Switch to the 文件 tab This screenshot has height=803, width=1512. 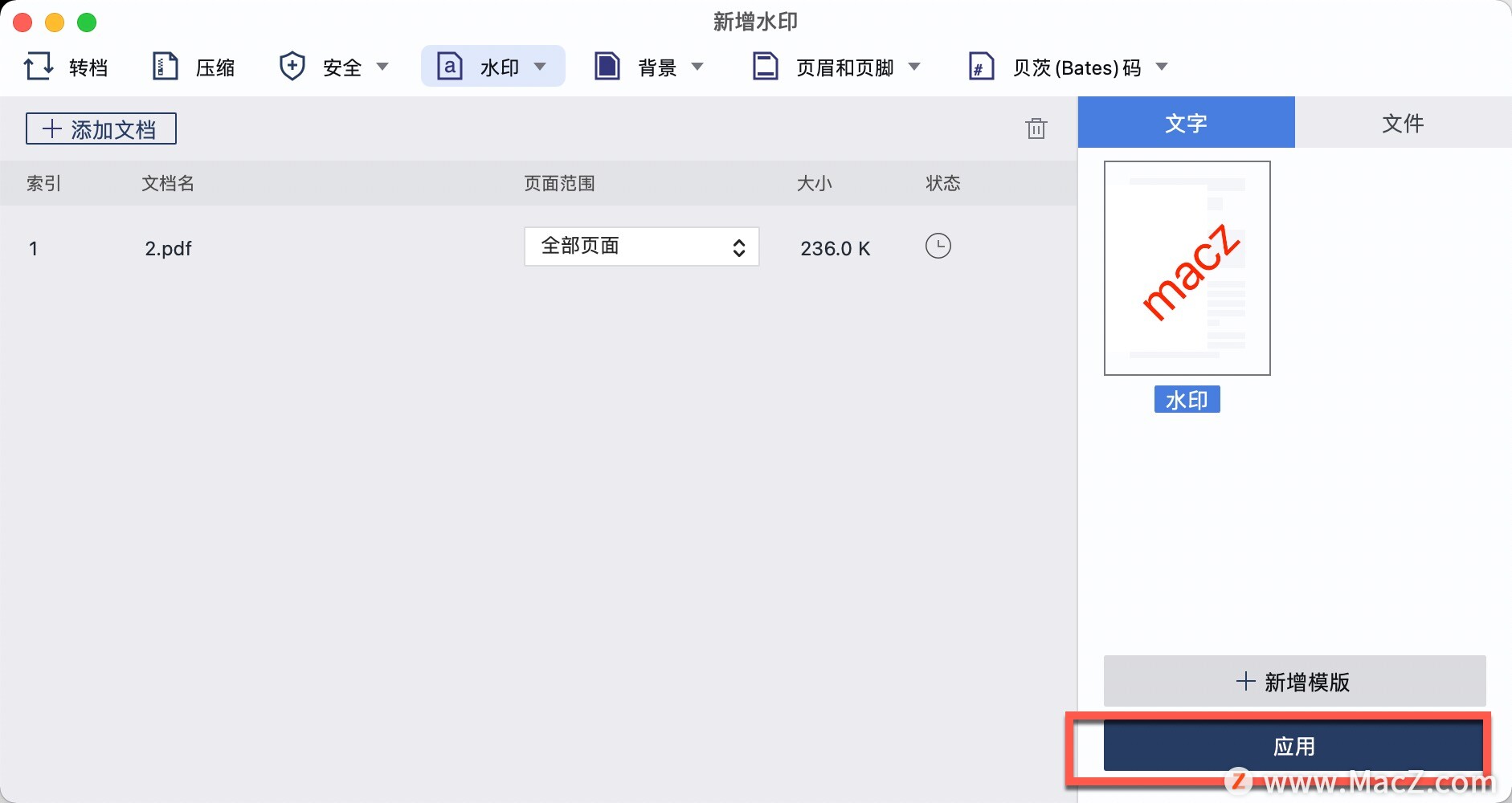point(1404,122)
